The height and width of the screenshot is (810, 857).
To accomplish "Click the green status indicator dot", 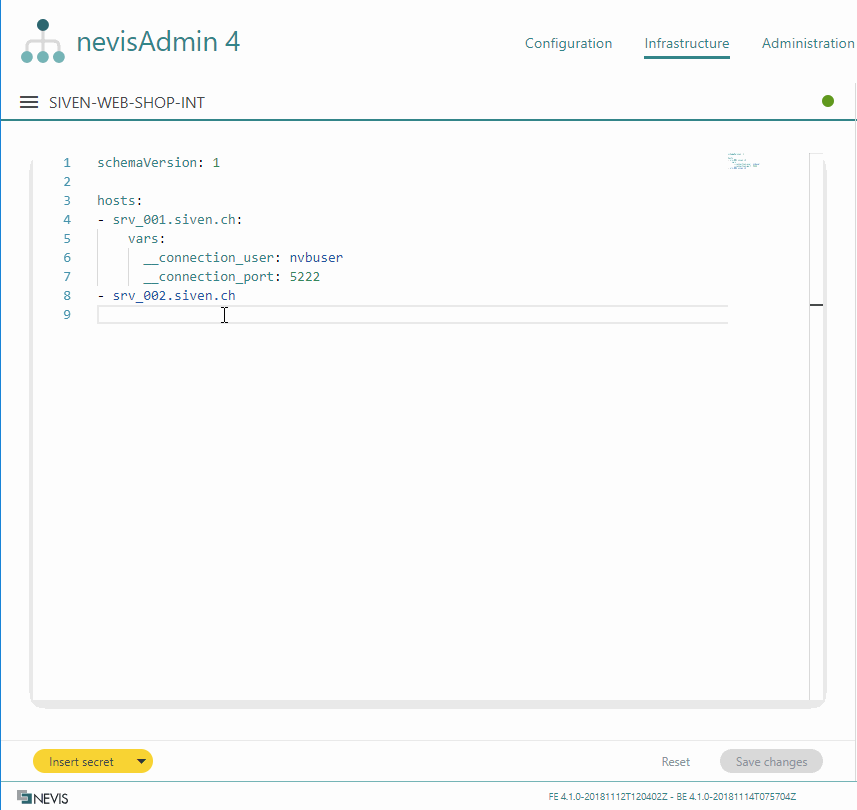I will [x=828, y=101].
